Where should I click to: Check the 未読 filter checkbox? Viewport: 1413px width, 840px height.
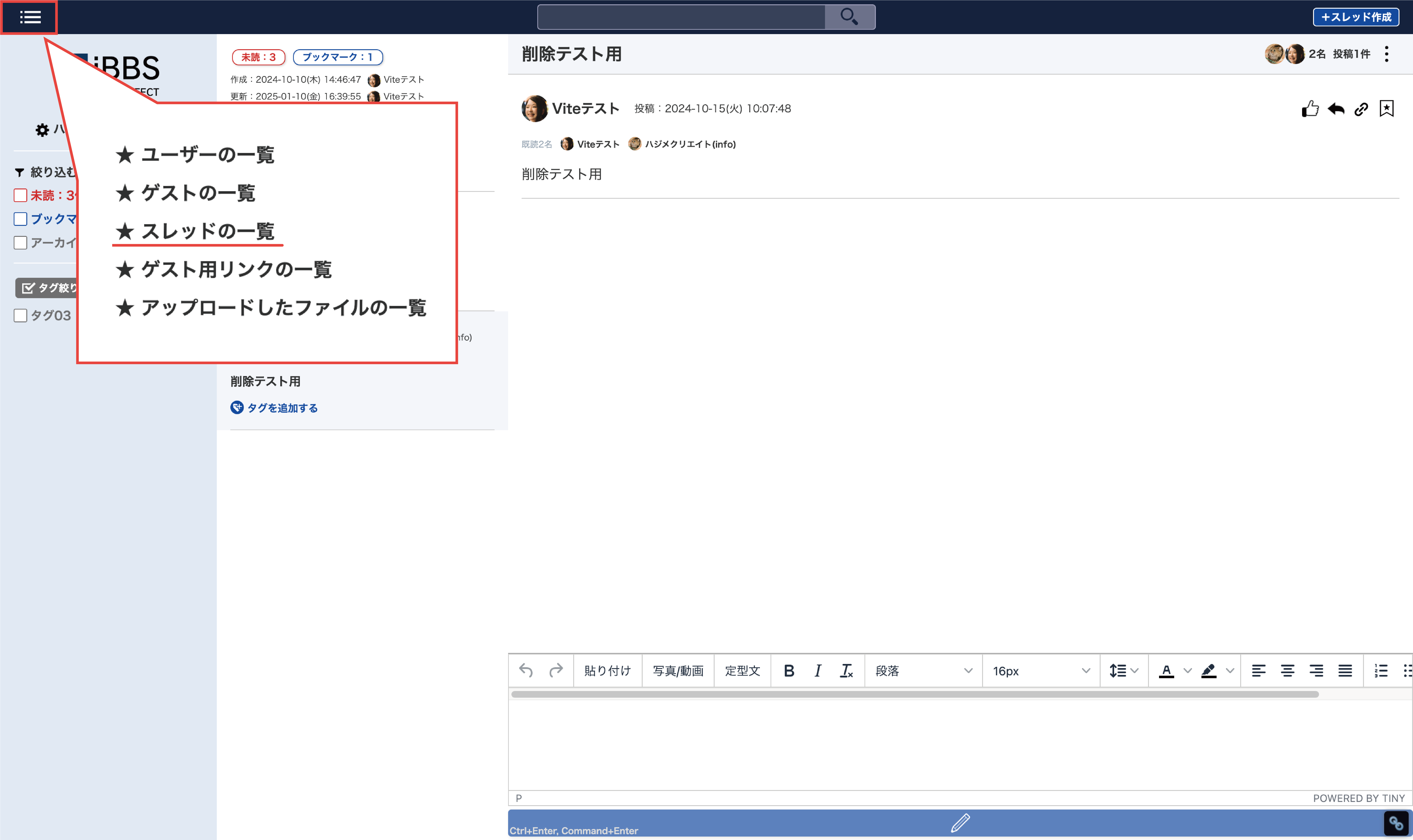click(x=20, y=195)
